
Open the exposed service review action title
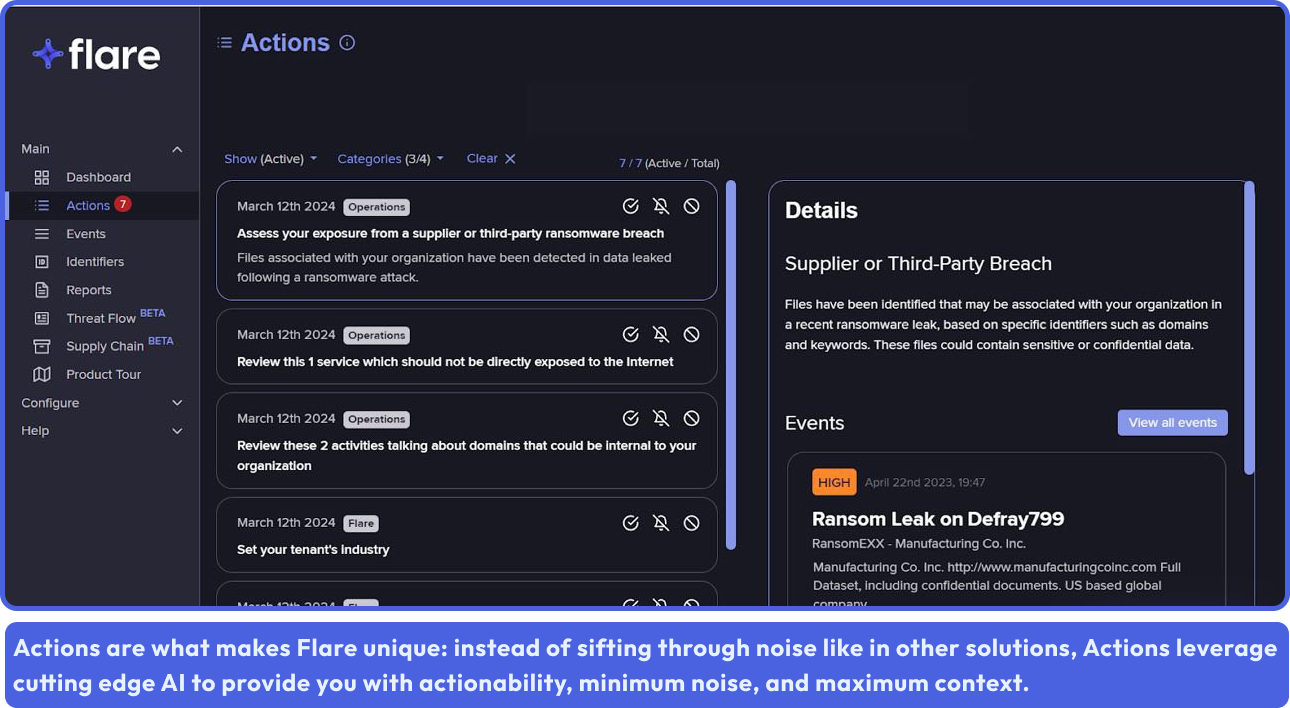(455, 362)
